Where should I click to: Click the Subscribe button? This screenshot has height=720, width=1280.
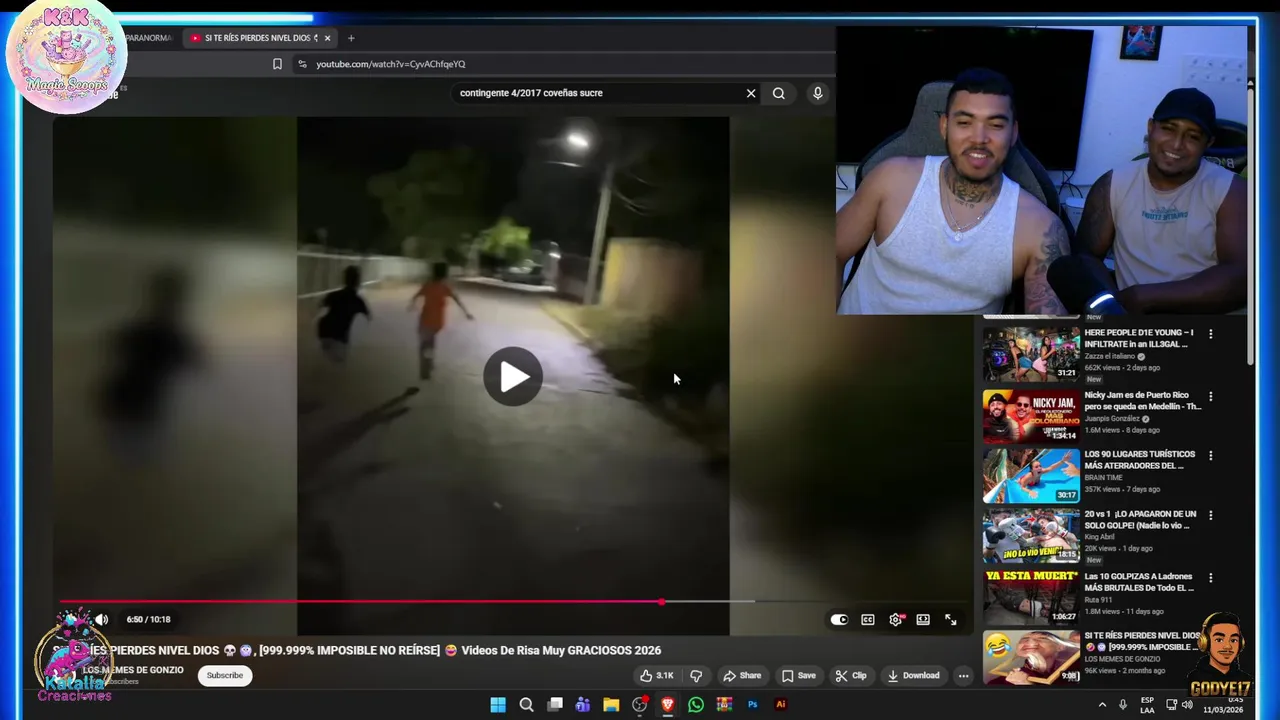tap(225, 675)
